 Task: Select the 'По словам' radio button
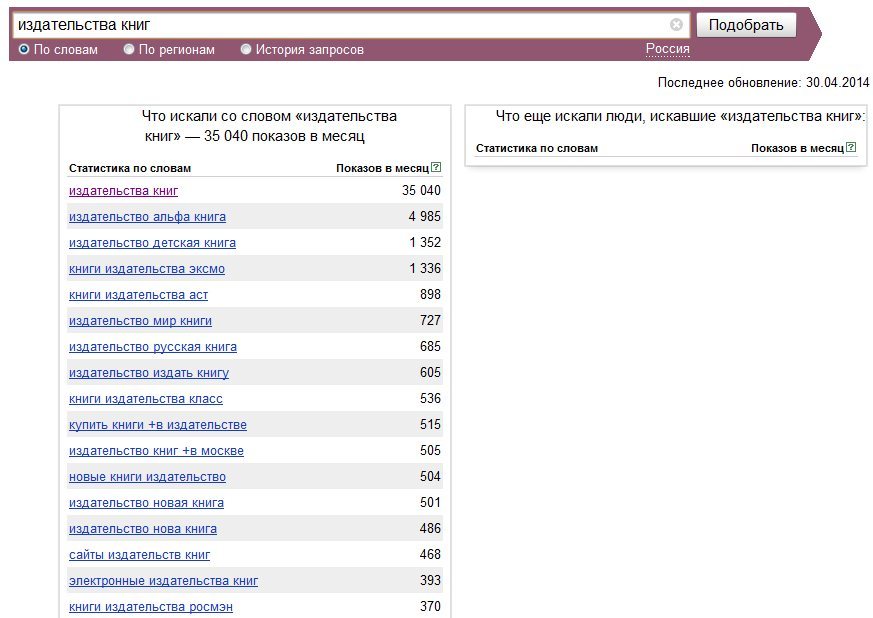tap(24, 49)
